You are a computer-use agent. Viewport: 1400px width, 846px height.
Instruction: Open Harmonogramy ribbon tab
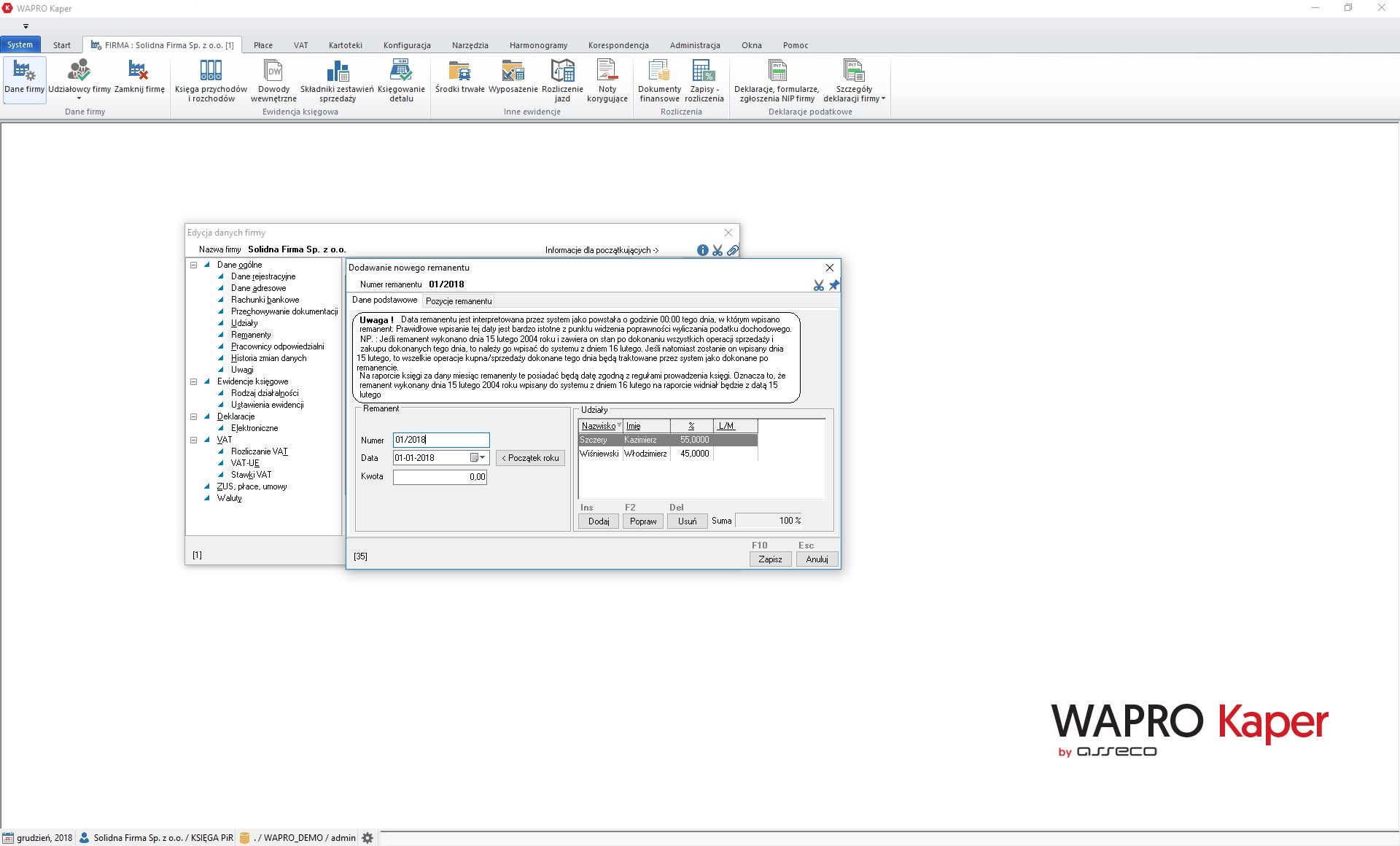click(x=538, y=45)
